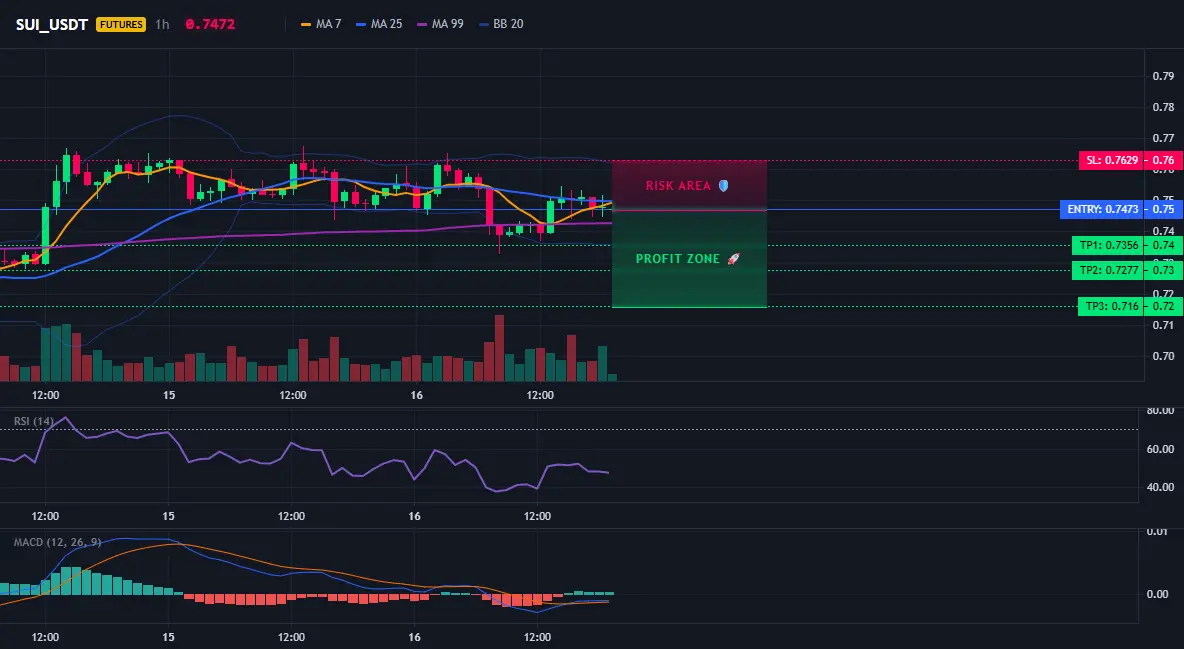Click the tallest red volume bar
Screen dimensions: 1184x649
pyautogui.click(x=498, y=348)
